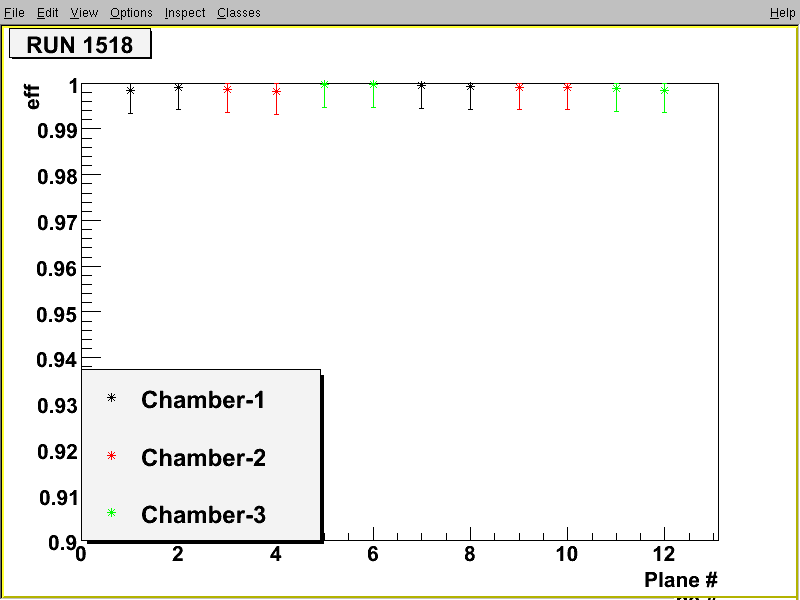Viewport: 800px width, 600px height.
Task: Open the Edit menu
Action: [x=47, y=13]
